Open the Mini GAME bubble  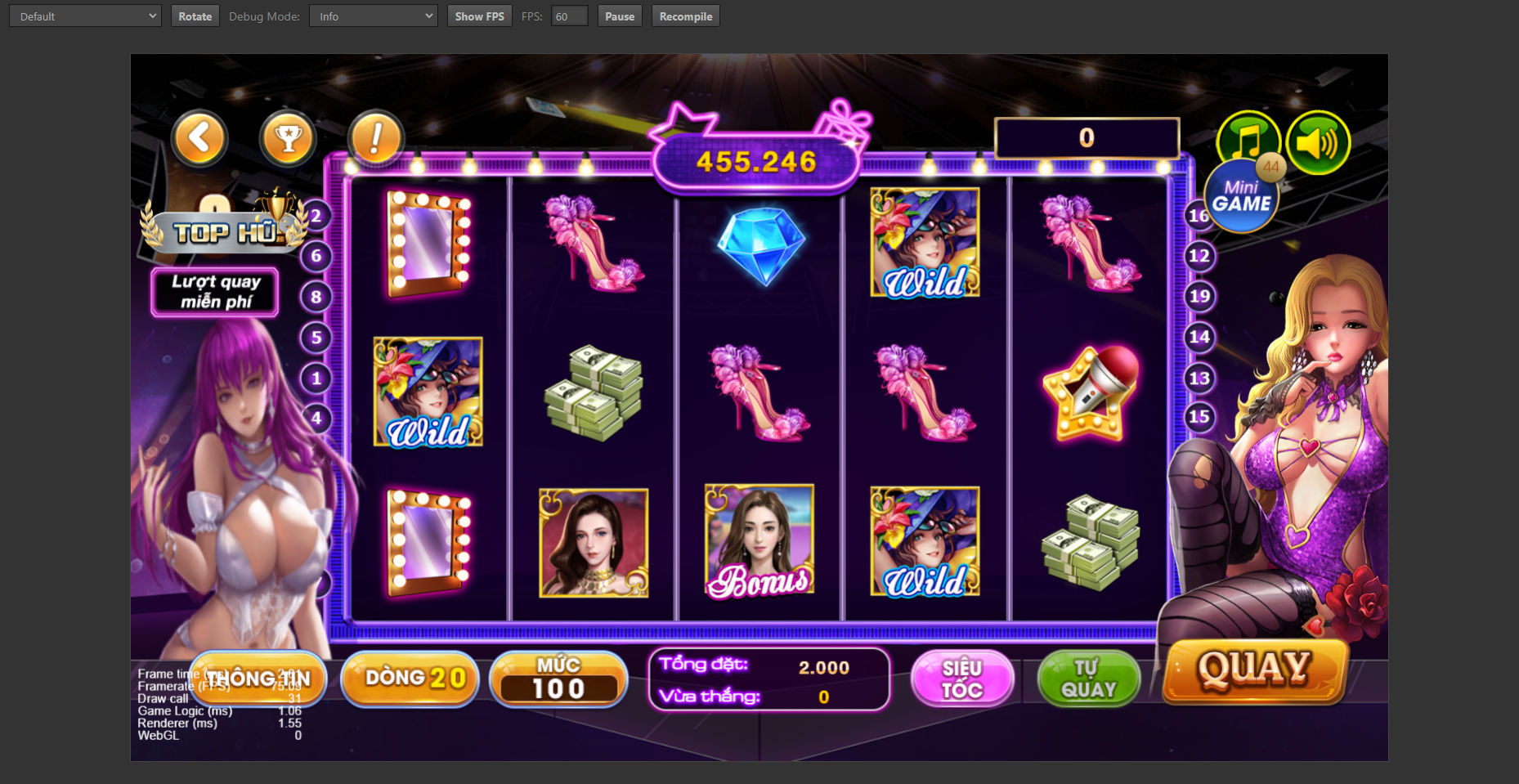pos(1242,196)
